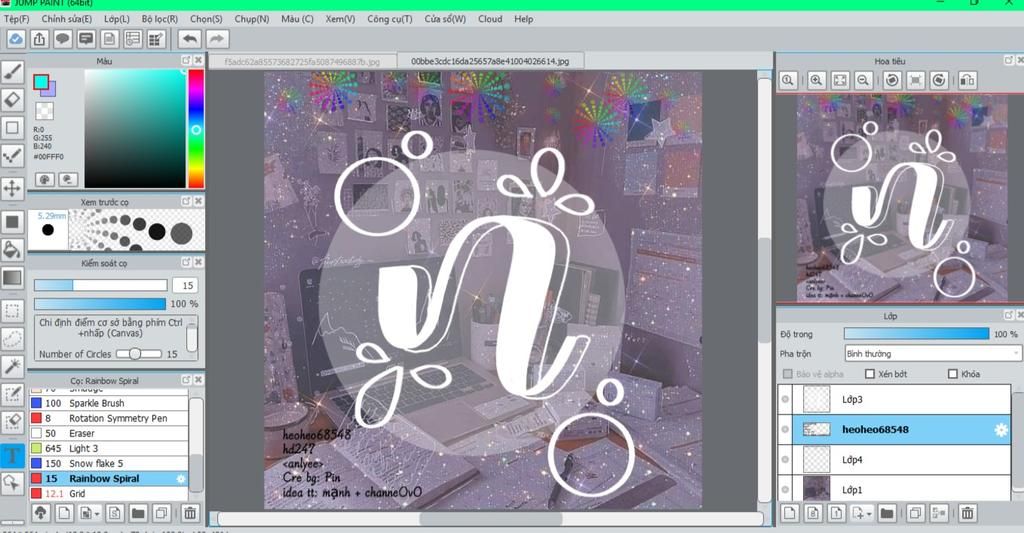Select the Text tool
The image size is (1024, 533).
[x=12, y=455]
